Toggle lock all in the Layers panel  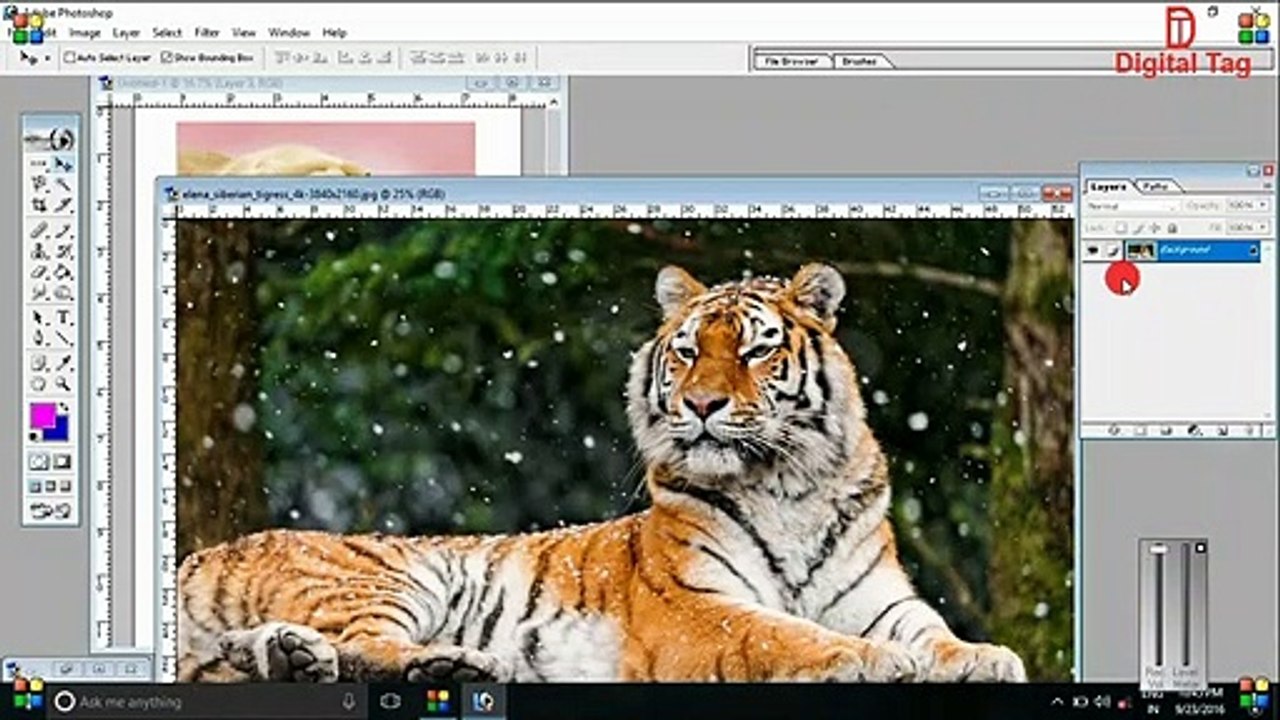click(1172, 228)
